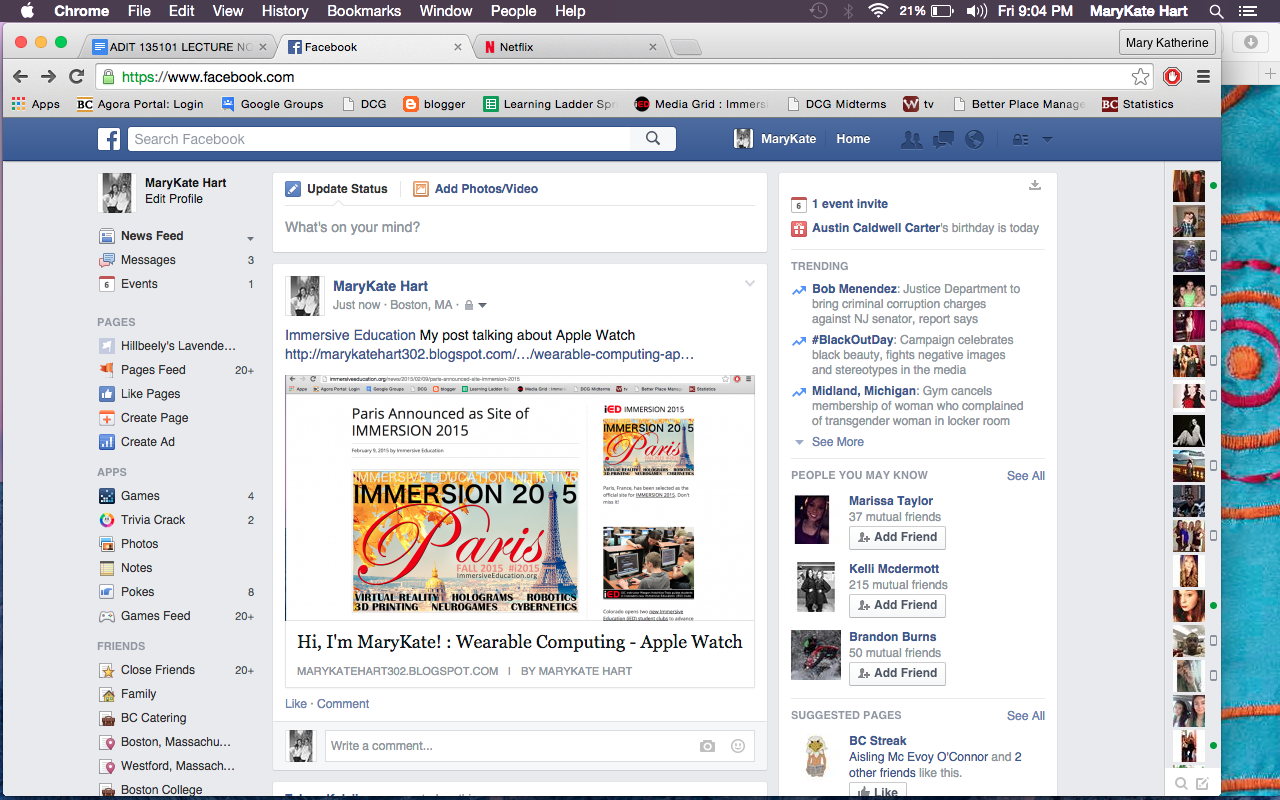
Task: Click Home in the Facebook top bar
Action: [853, 139]
